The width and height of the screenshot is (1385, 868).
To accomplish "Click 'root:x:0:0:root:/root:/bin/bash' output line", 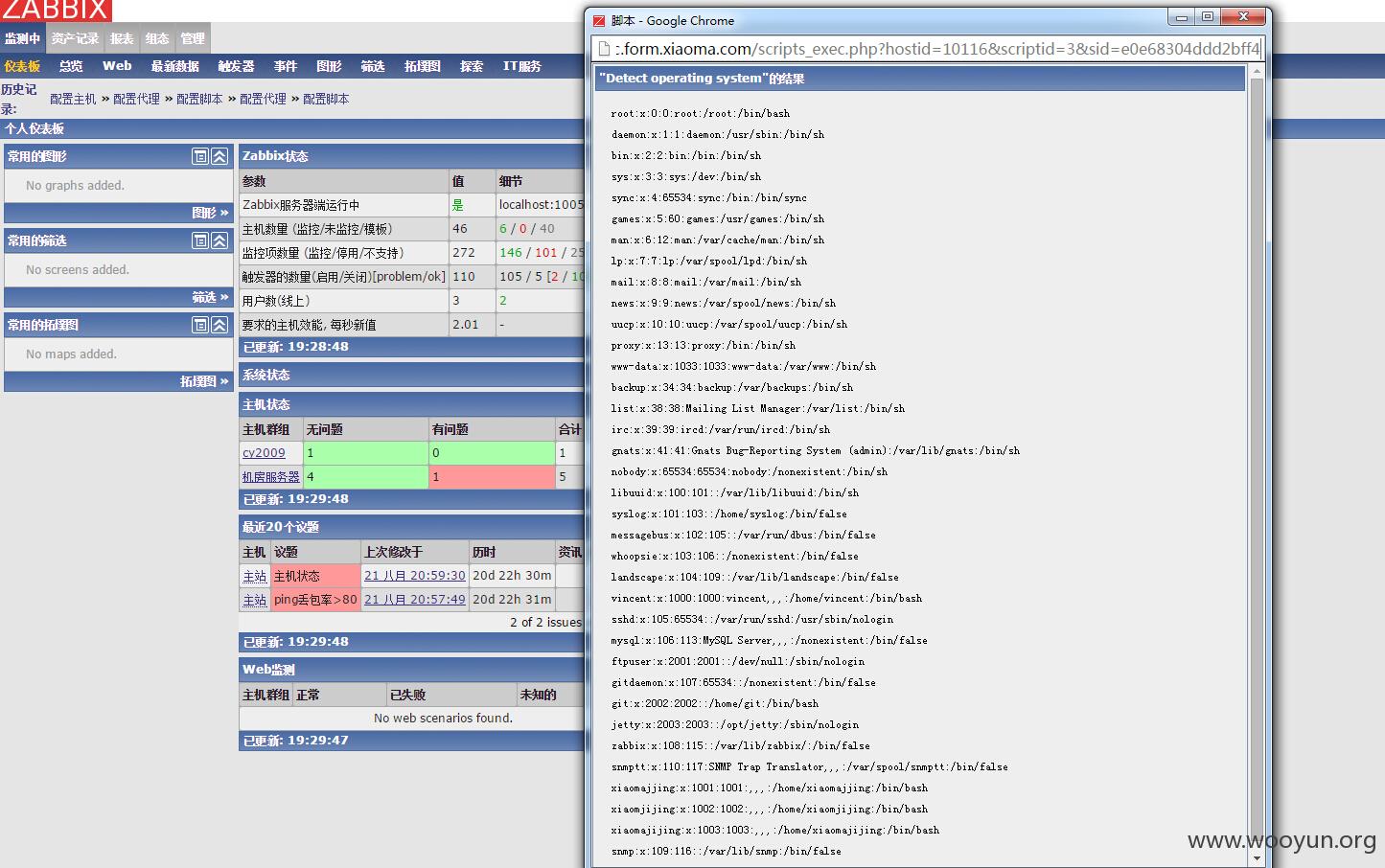I will click(x=701, y=113).
